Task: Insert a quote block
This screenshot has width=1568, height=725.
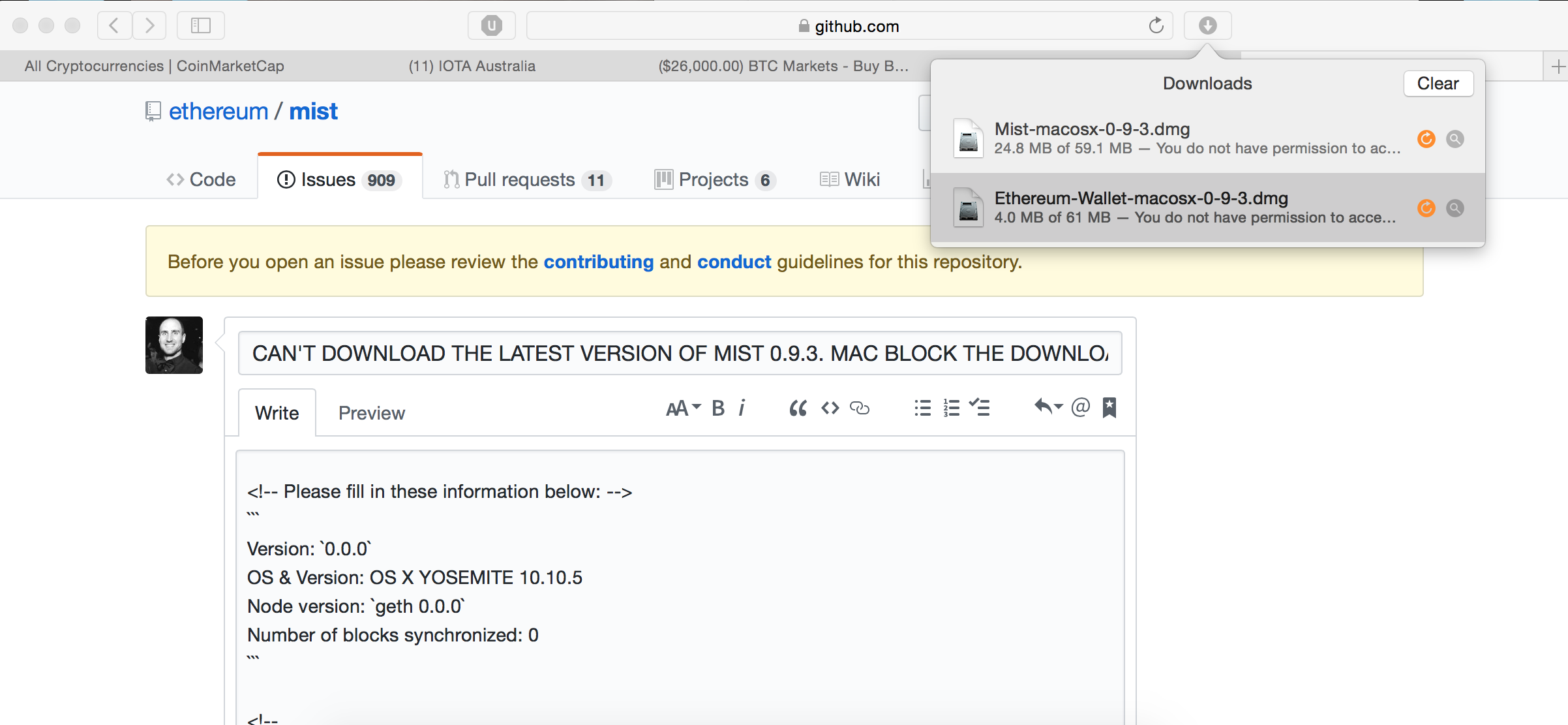Action: (x=798, y=408)
